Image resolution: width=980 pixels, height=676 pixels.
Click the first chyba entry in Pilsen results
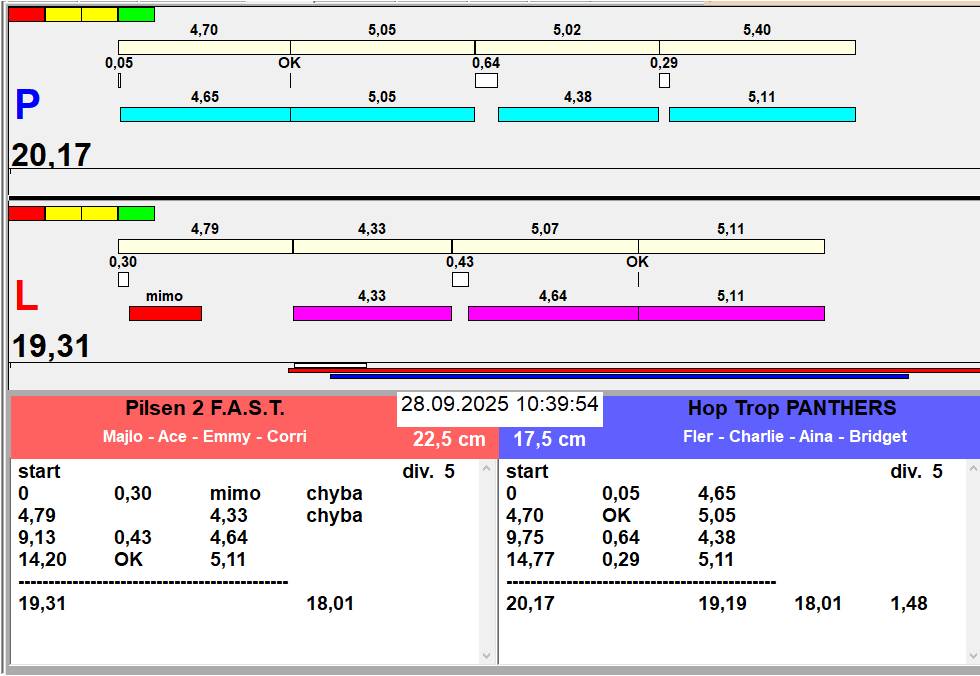pyautogui.click(x=334, y=494)
